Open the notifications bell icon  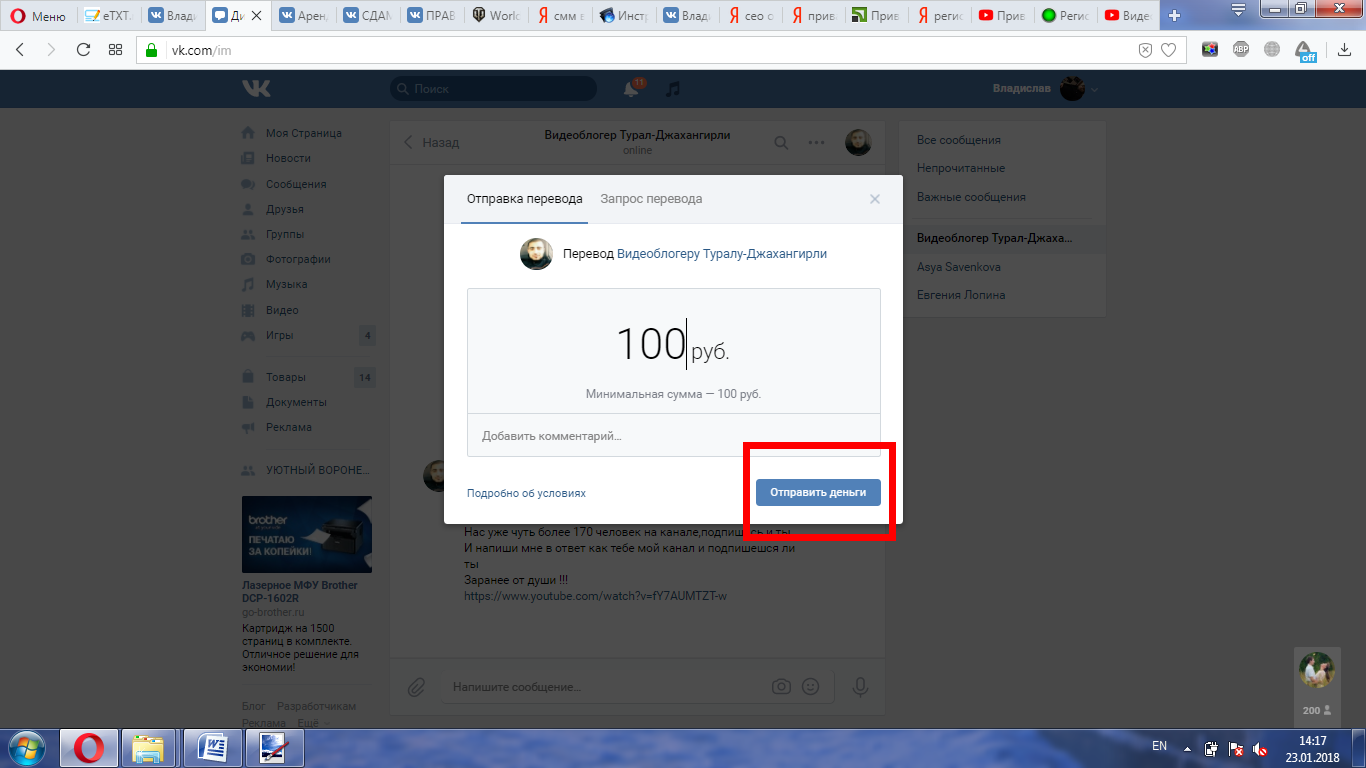pos(631,89)
